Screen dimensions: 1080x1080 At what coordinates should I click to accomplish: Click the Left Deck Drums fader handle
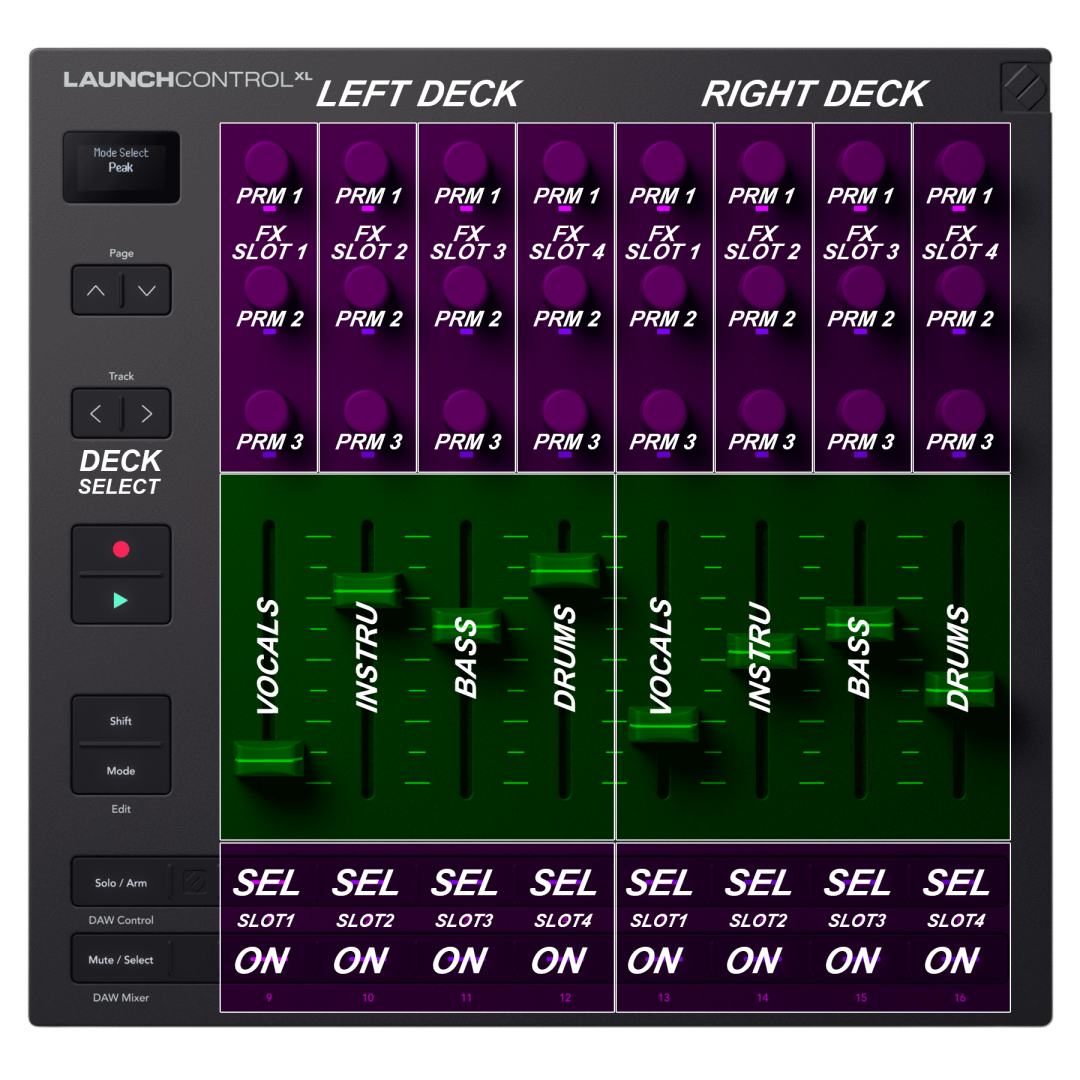click(x=565, y=570)
